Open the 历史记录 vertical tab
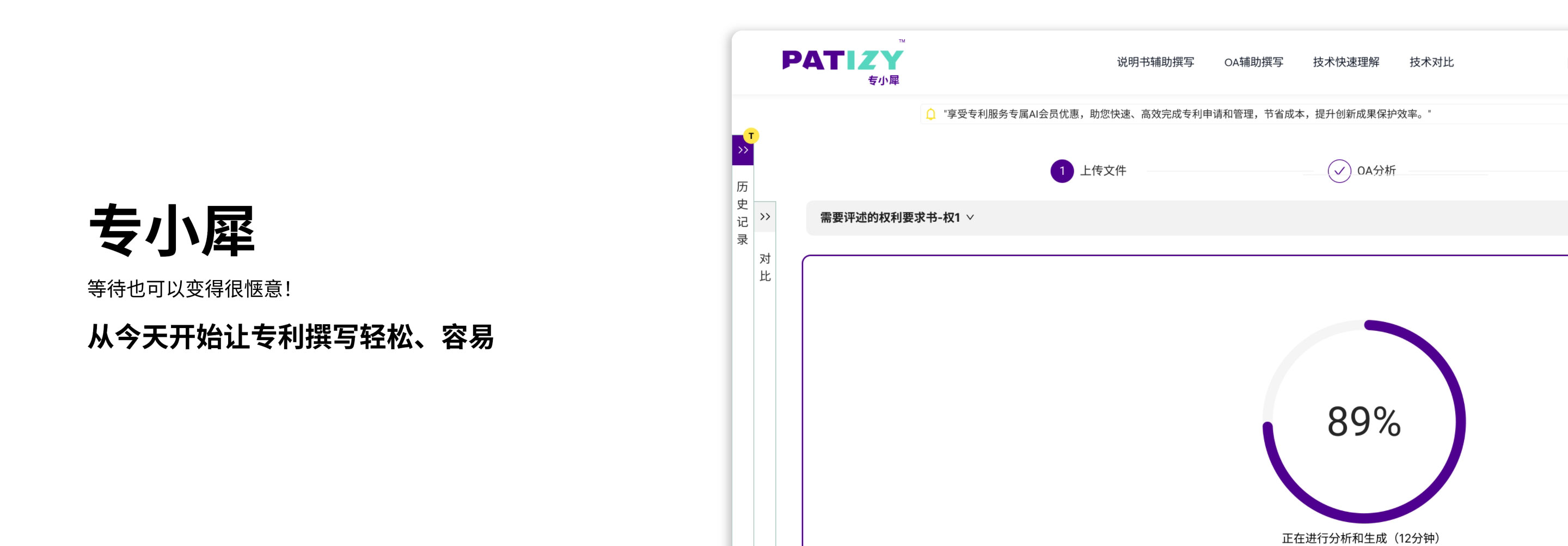 click(x=742, y=213)
